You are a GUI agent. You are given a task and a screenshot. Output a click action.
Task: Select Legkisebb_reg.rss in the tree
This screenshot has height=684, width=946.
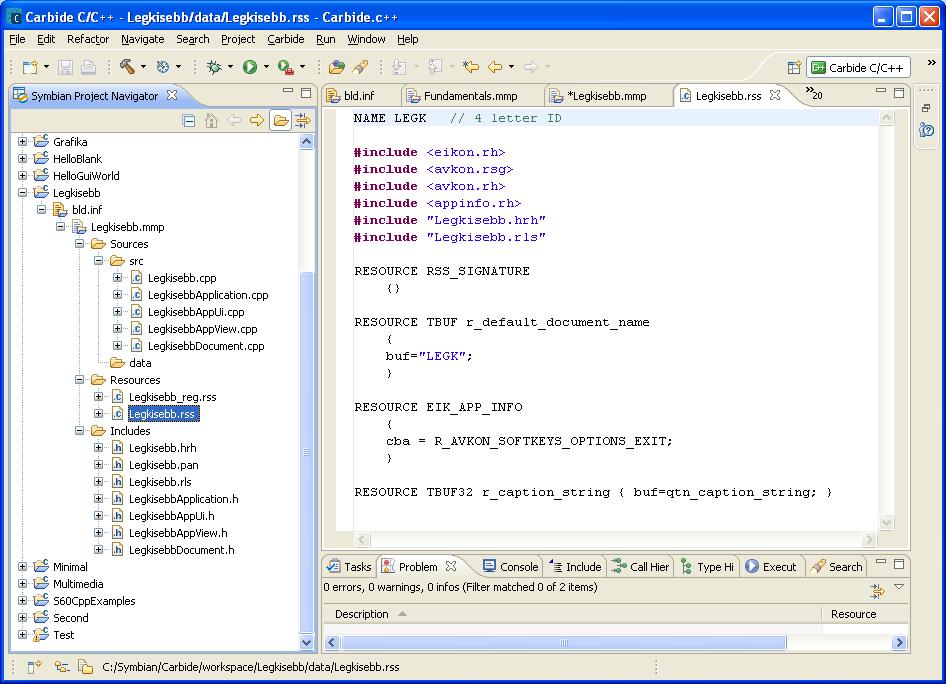[173, 397]
